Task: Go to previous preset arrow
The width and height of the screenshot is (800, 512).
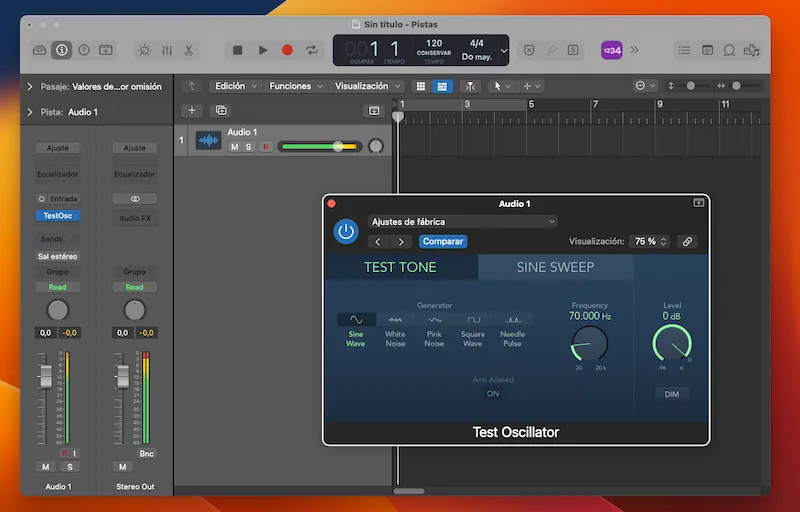Action: pyautogui.click(x=378, y=242)
